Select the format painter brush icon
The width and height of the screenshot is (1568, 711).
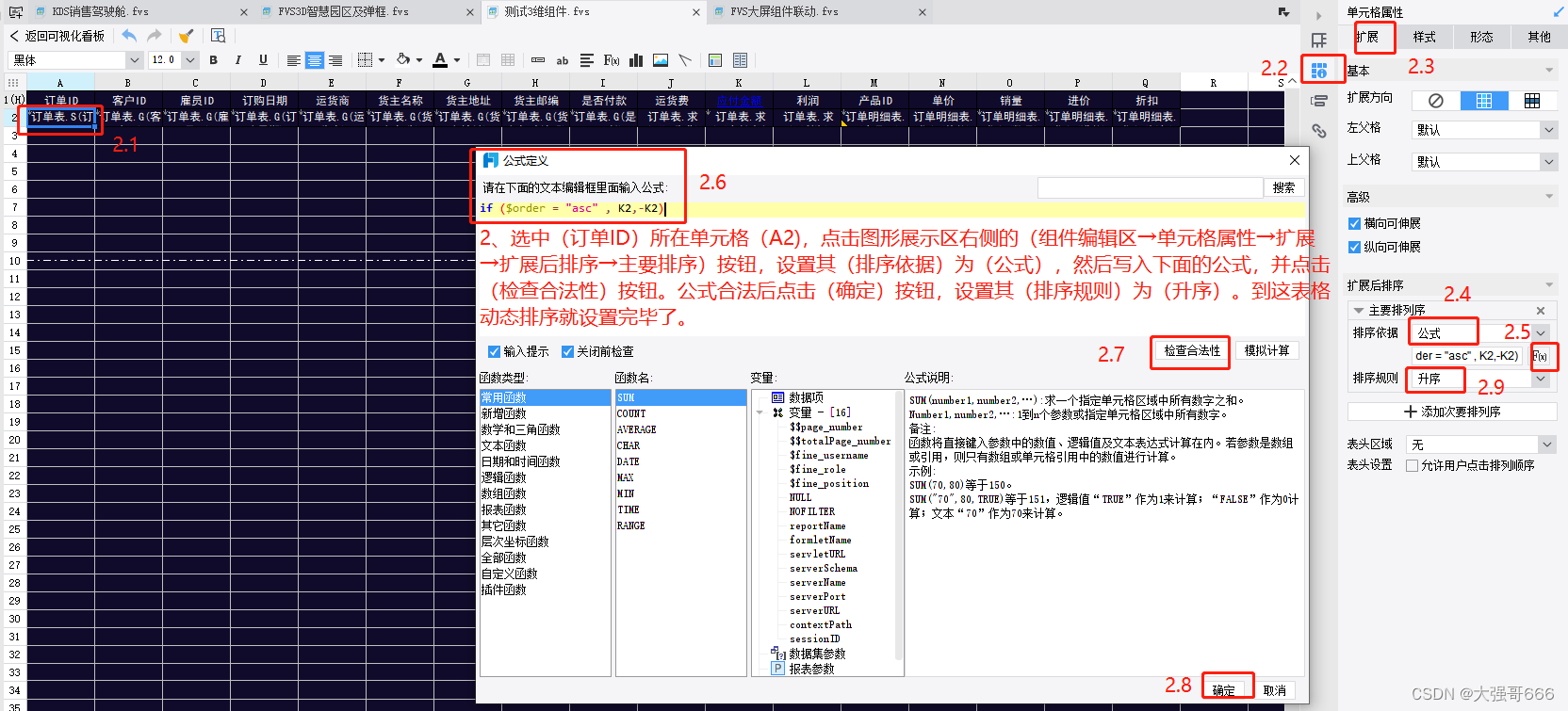pos(187,36)
